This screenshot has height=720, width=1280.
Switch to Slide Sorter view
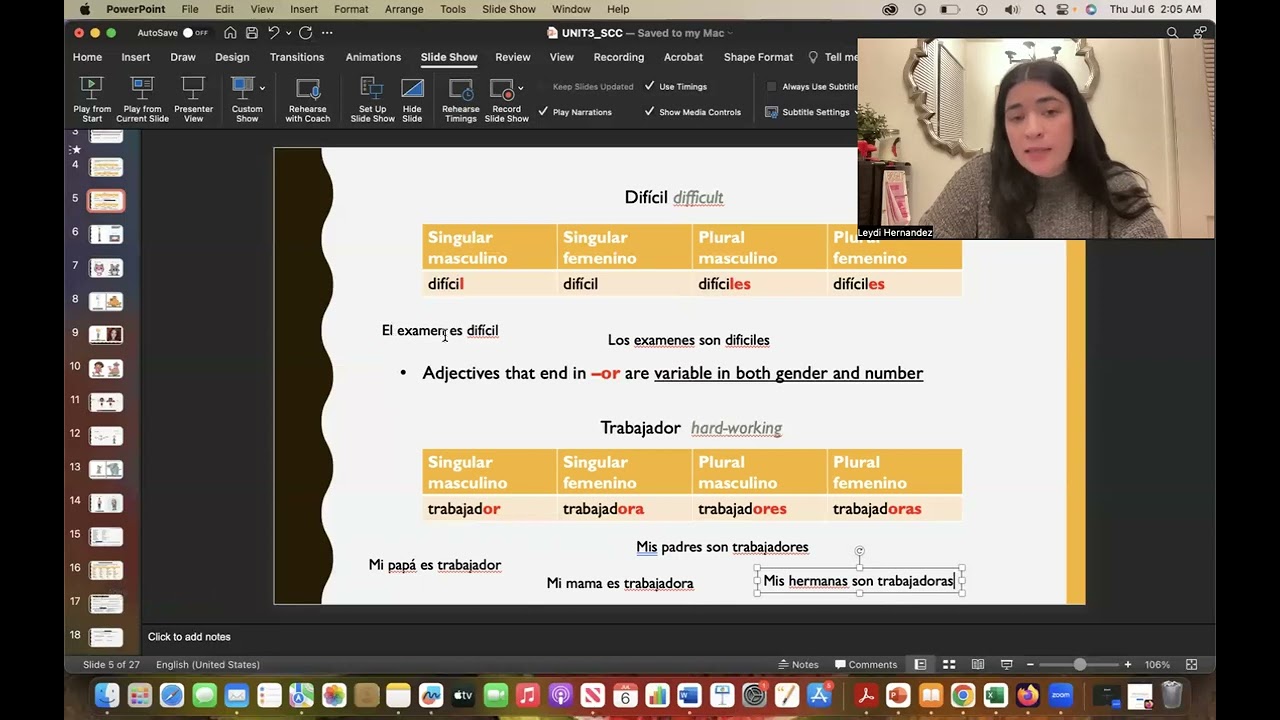[949, 664]
